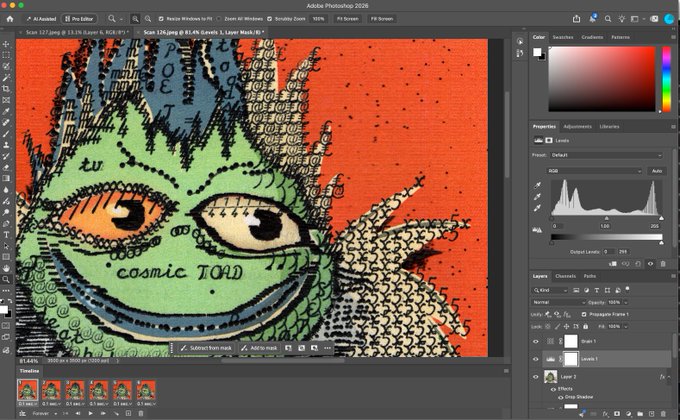Switch to Scan 127.jpeg document tab
This screenshot has width=680, height=420.
coord(76,32)
